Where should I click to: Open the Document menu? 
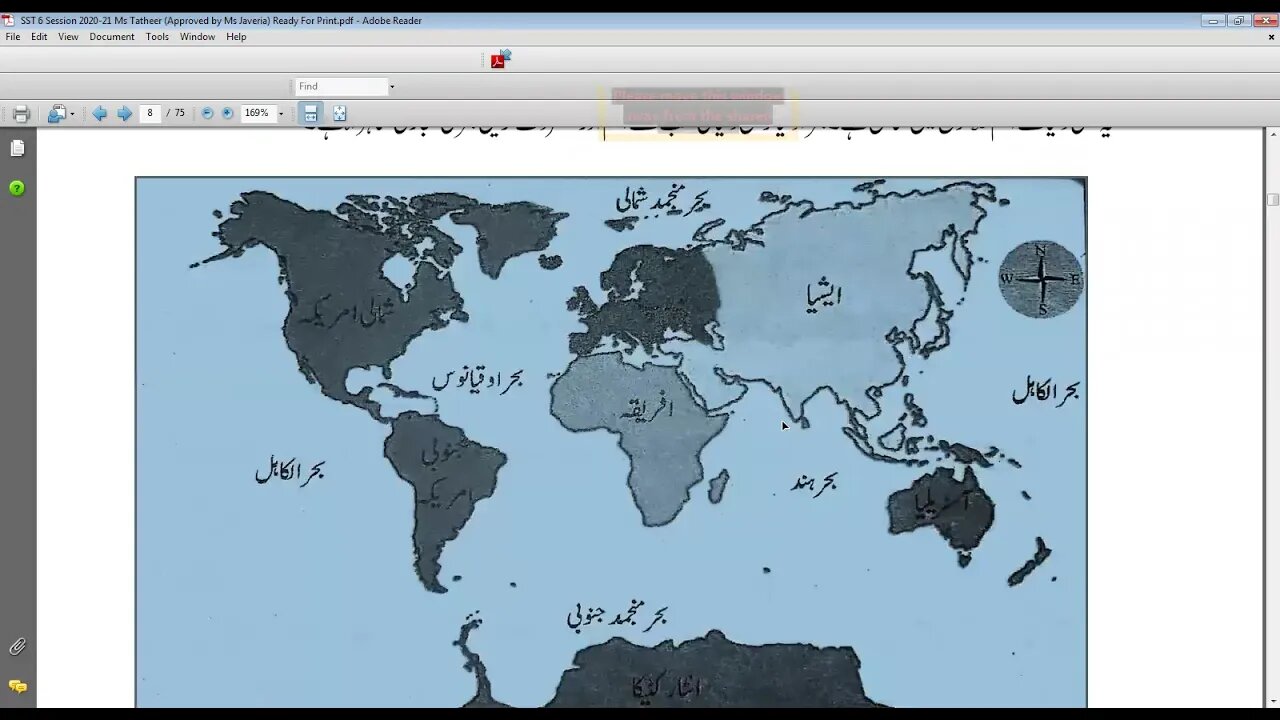coord(112,37)
